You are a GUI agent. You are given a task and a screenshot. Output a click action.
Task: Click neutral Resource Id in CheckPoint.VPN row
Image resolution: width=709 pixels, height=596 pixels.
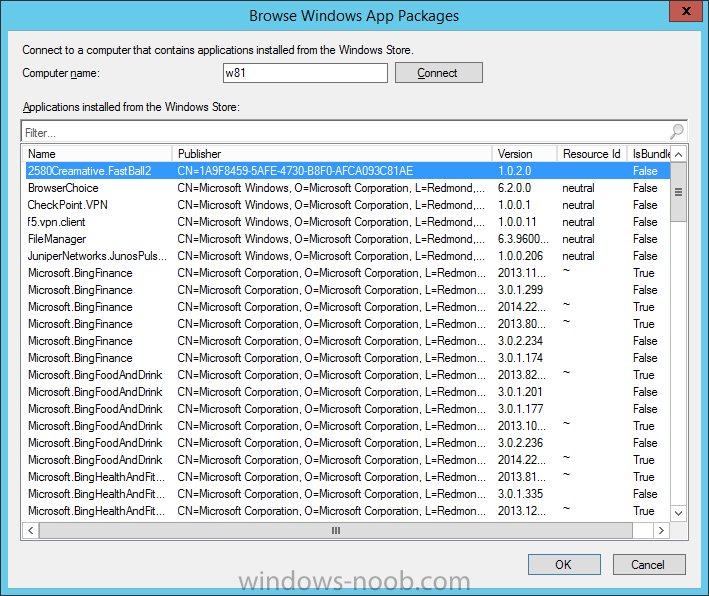[x=578, y=205]
